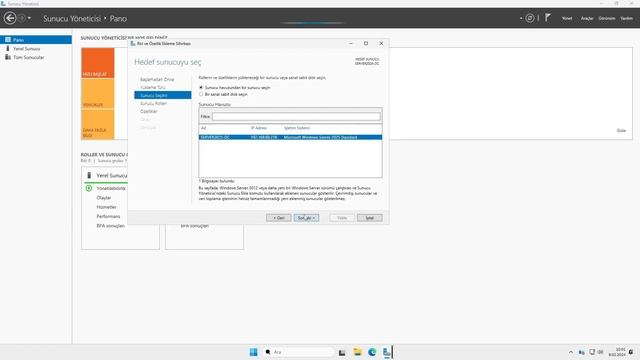Open the Windows Start menu
640x360 pixels.
tap(253, 352)
